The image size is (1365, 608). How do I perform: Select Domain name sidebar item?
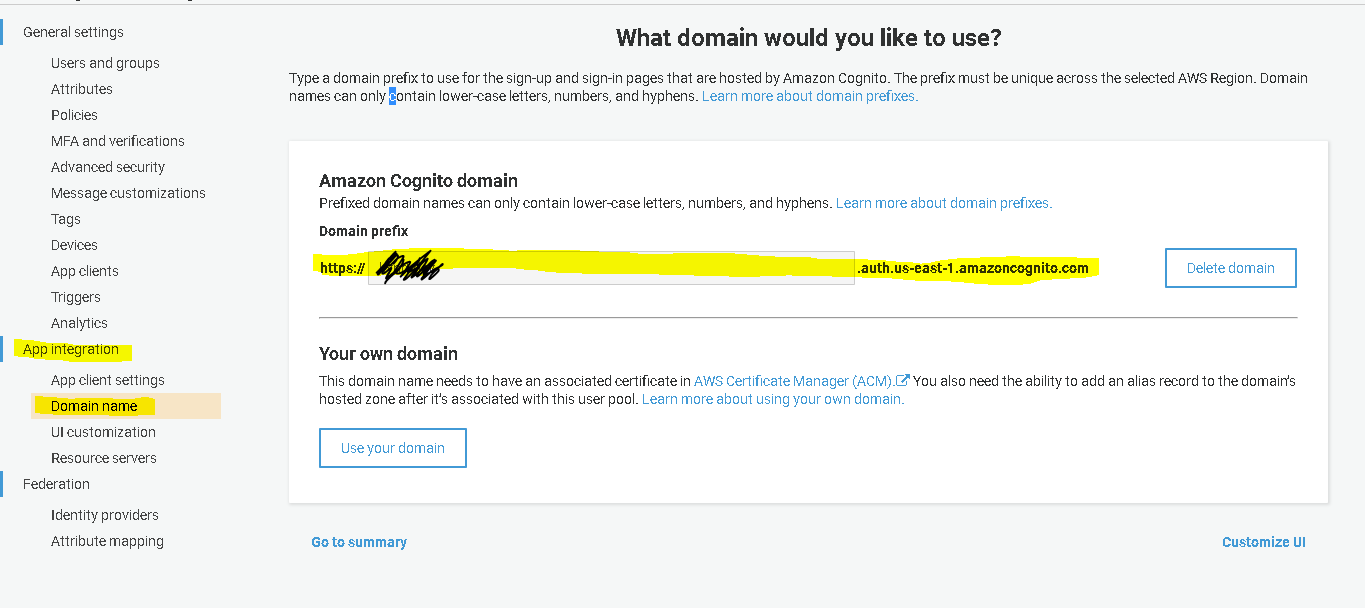(x=94, y=406)
